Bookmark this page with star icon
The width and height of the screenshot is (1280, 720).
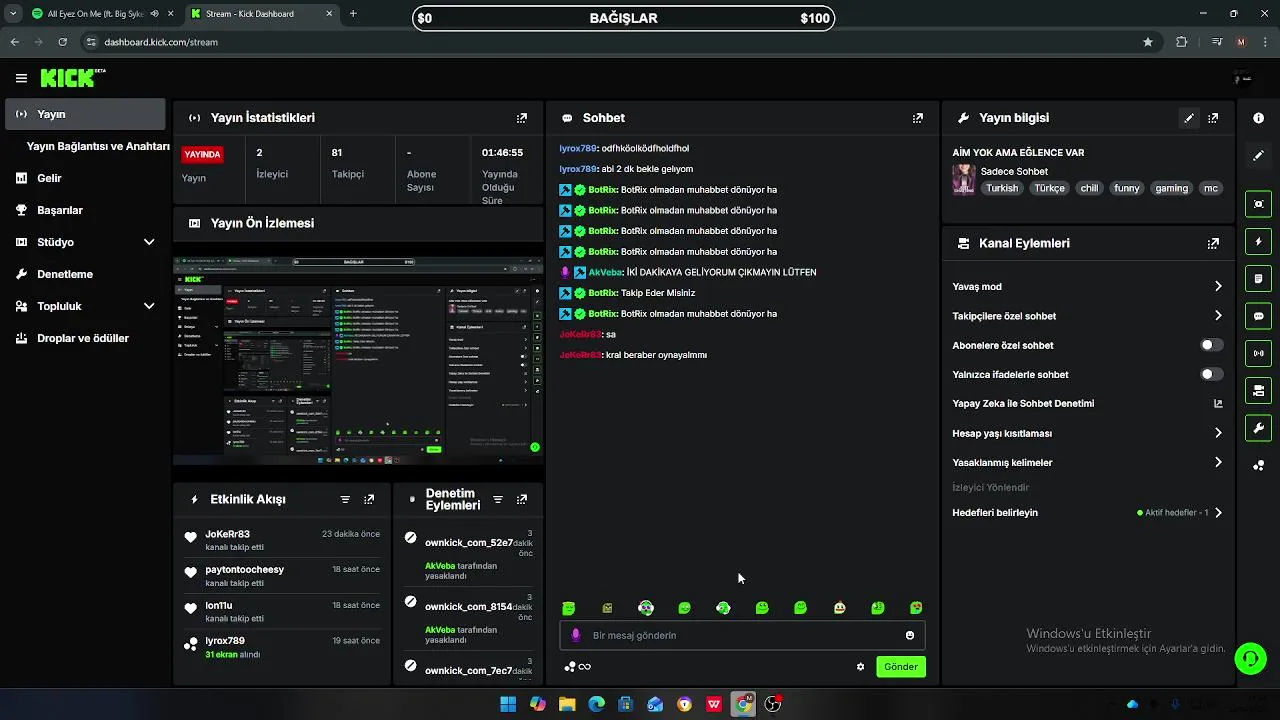[x=1148, y=42]
